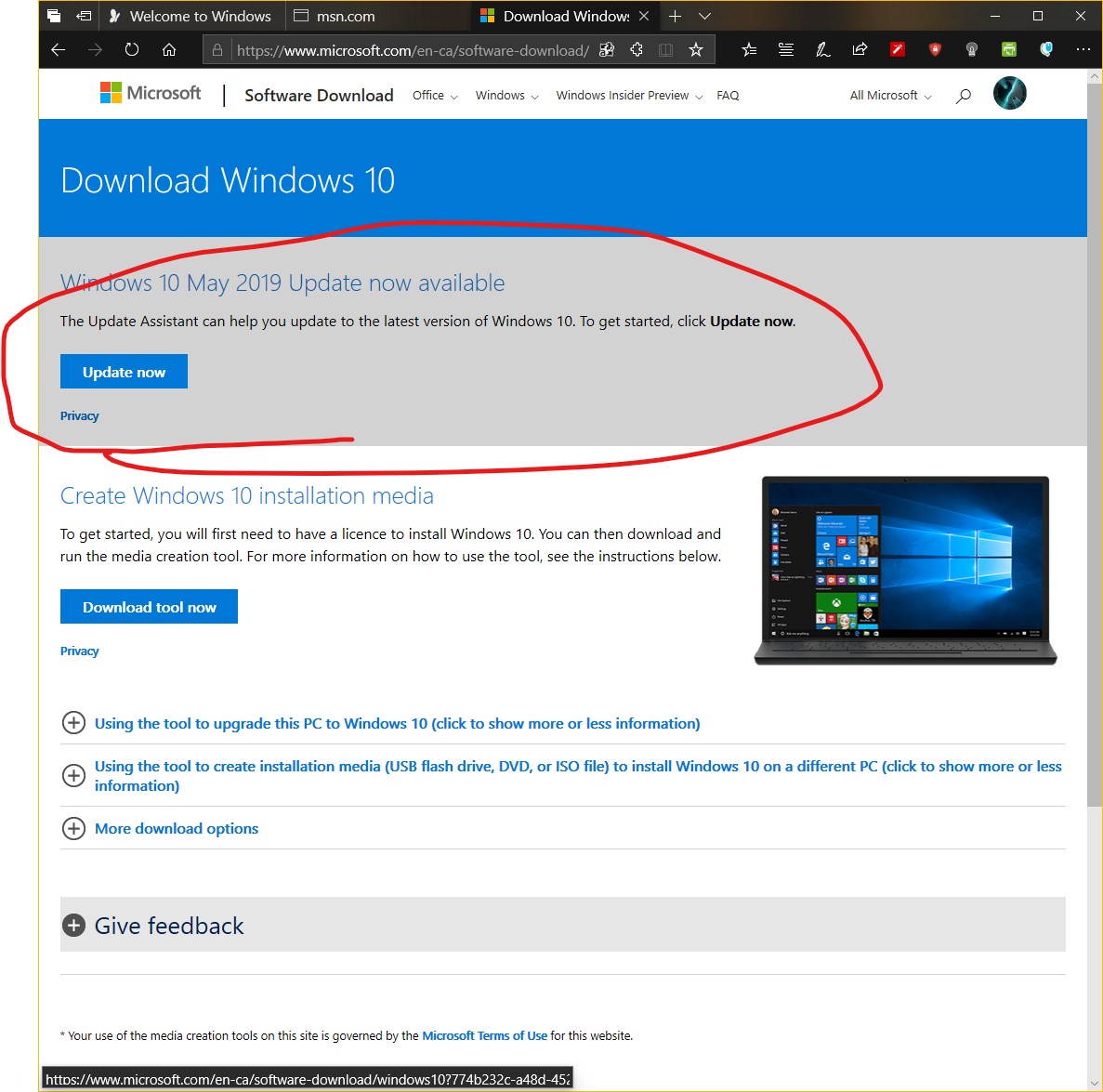Open the Favorites hub

point(749,49)
